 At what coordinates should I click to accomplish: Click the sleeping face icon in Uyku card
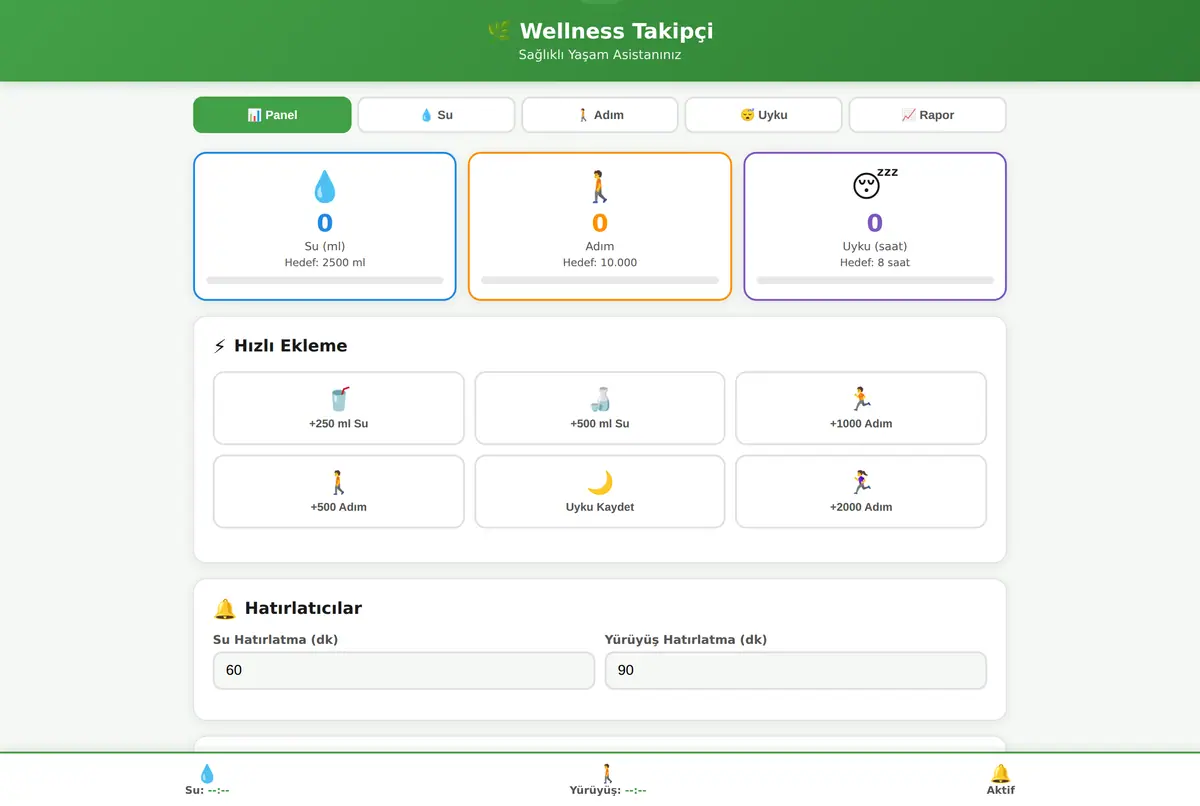(x=874, y=185)
